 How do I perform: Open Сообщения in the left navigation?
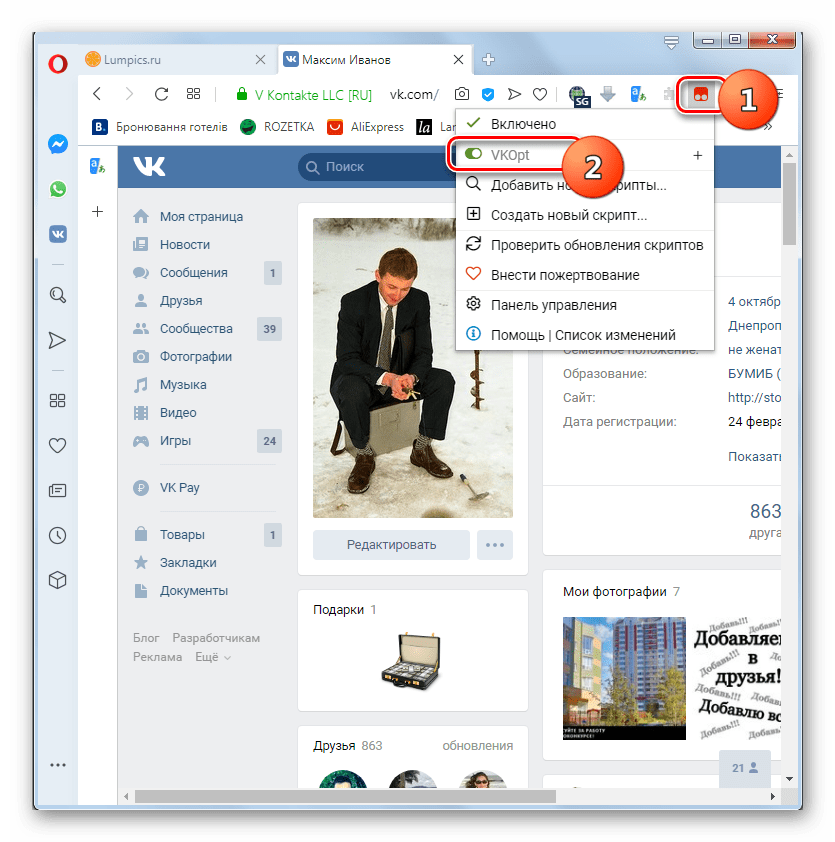click(x=193, y=273)
